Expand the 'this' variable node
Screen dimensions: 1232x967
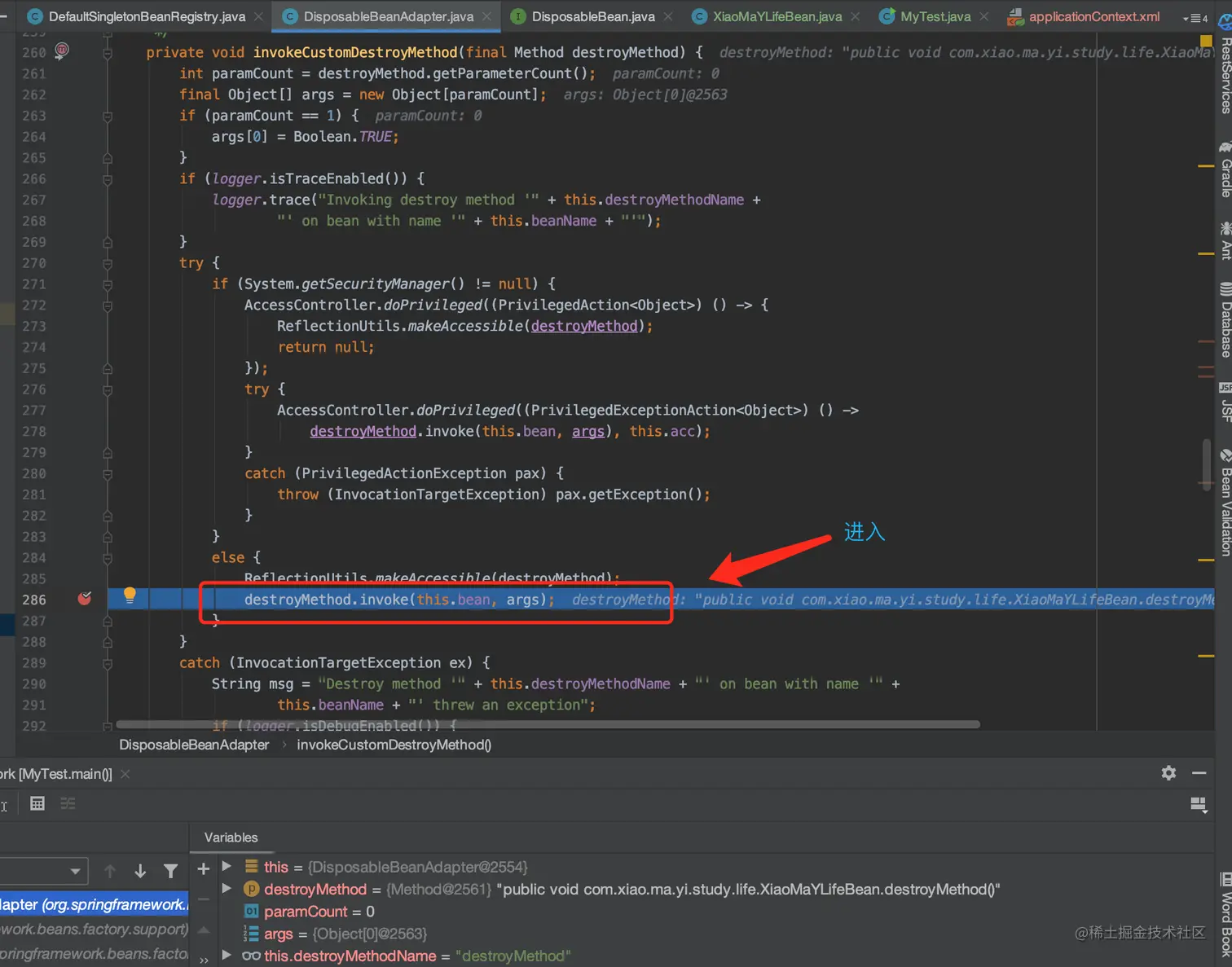pyautogui.click(x=227, y=866)
